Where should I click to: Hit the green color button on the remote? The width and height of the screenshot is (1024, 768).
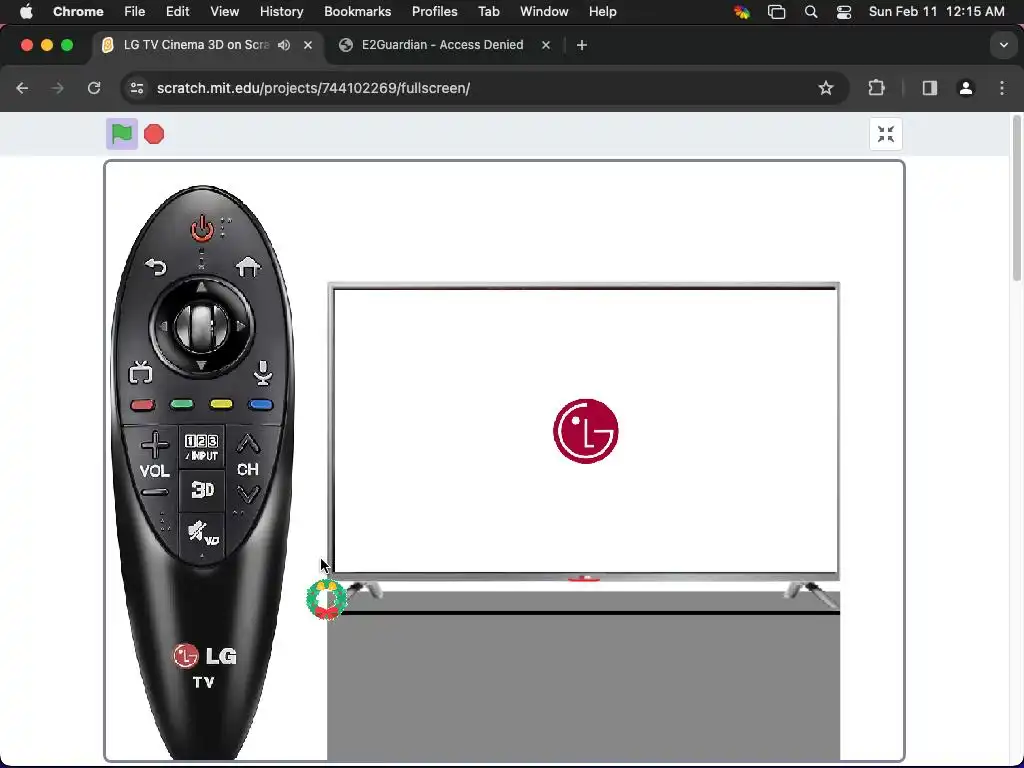click(x=182, y=405)
